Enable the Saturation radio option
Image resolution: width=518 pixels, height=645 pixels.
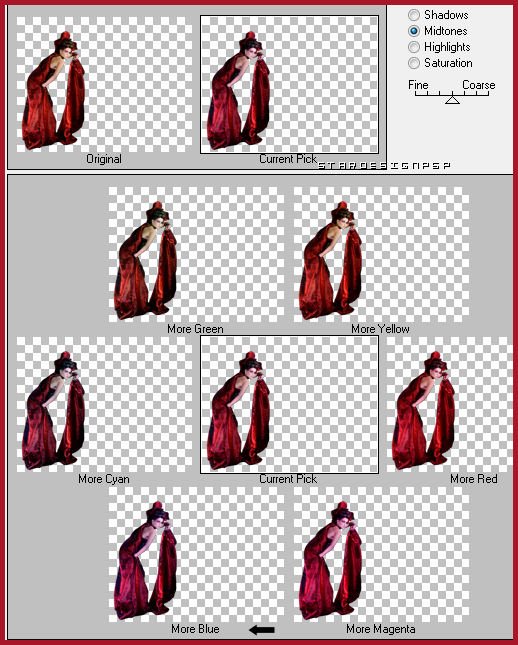414,63
